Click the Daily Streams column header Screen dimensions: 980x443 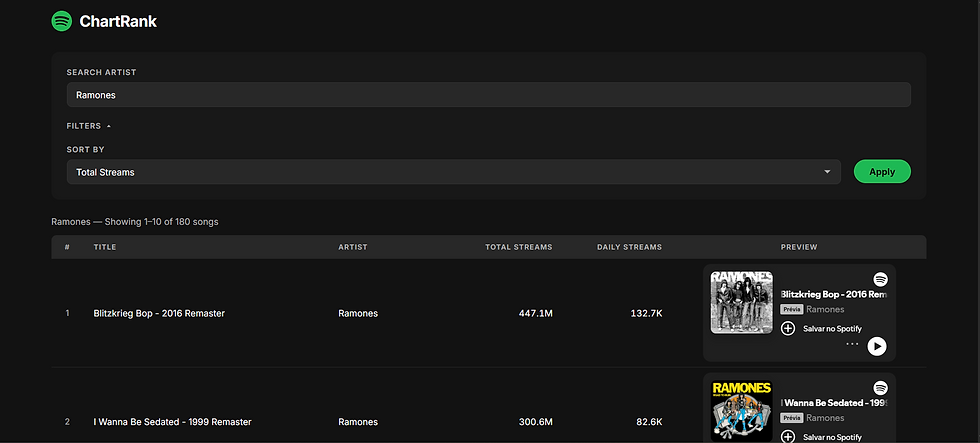coord(629,247)
